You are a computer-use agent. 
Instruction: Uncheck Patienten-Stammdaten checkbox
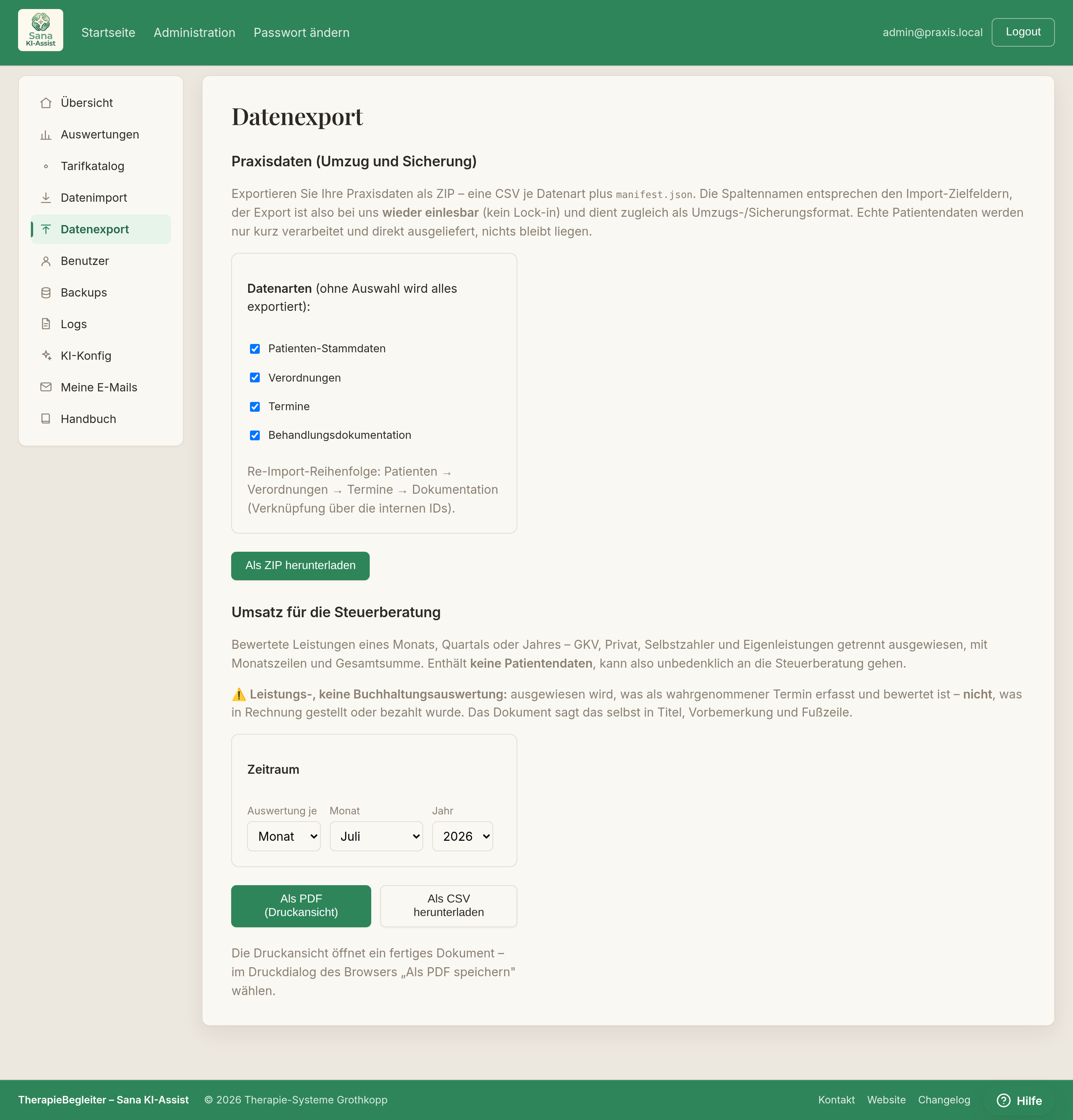click(255, 348)
